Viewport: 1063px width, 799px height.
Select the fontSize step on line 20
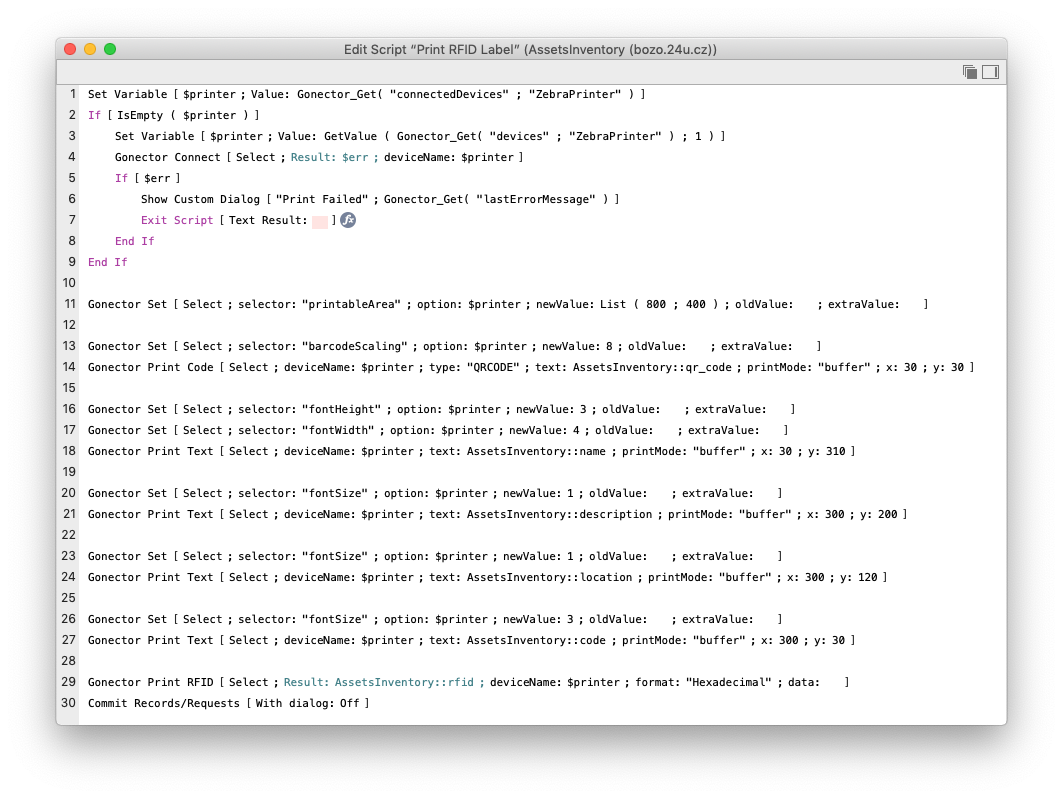(x=435, y=493)
